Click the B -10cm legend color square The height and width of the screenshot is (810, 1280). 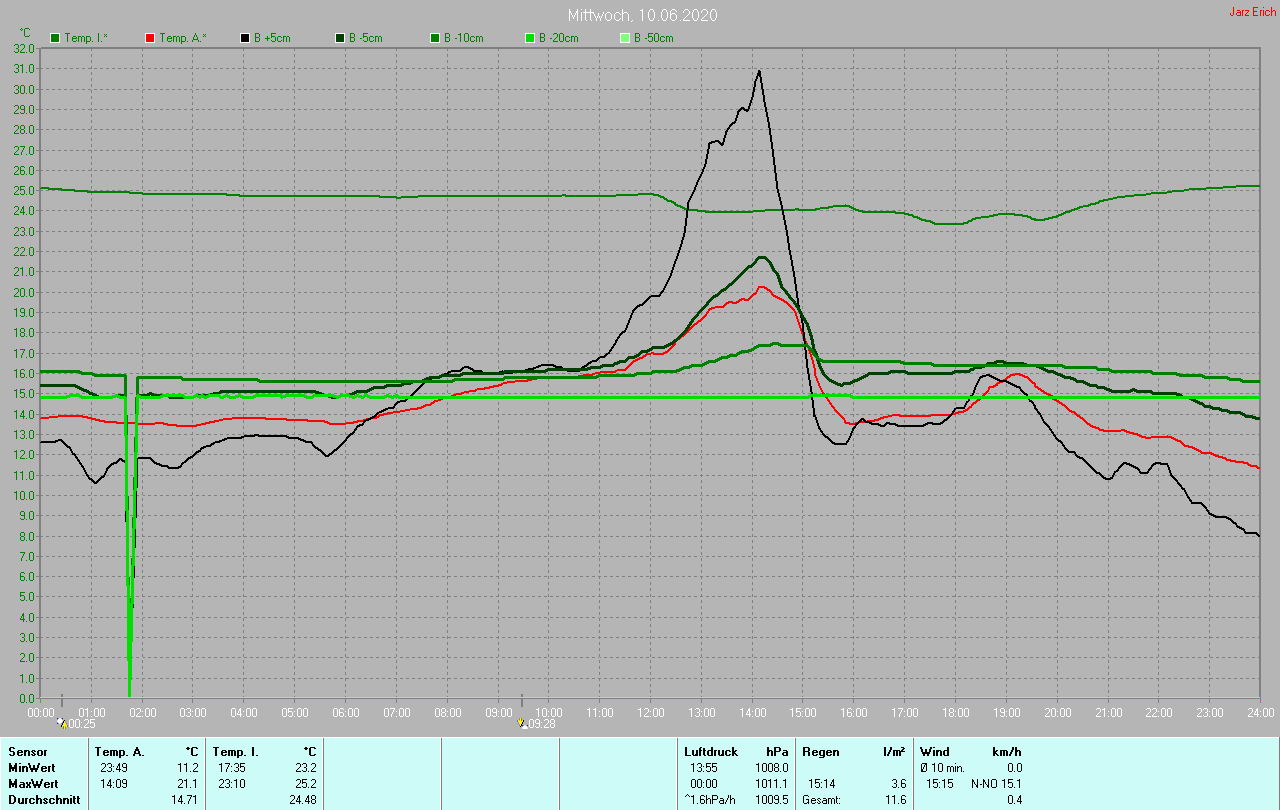[x=435, y=37]
